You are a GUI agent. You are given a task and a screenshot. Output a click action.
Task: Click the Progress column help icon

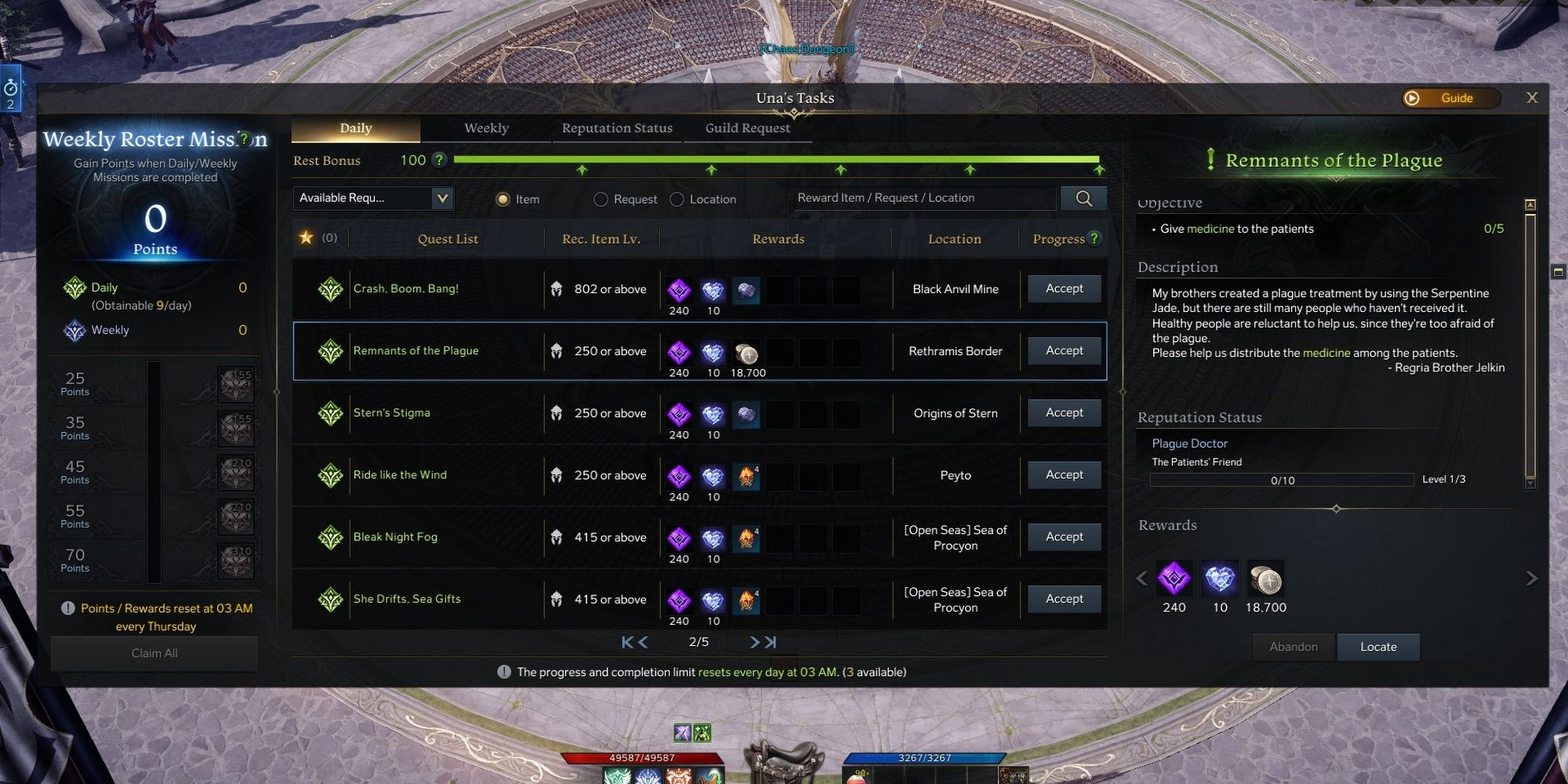tap(1094, 238)
